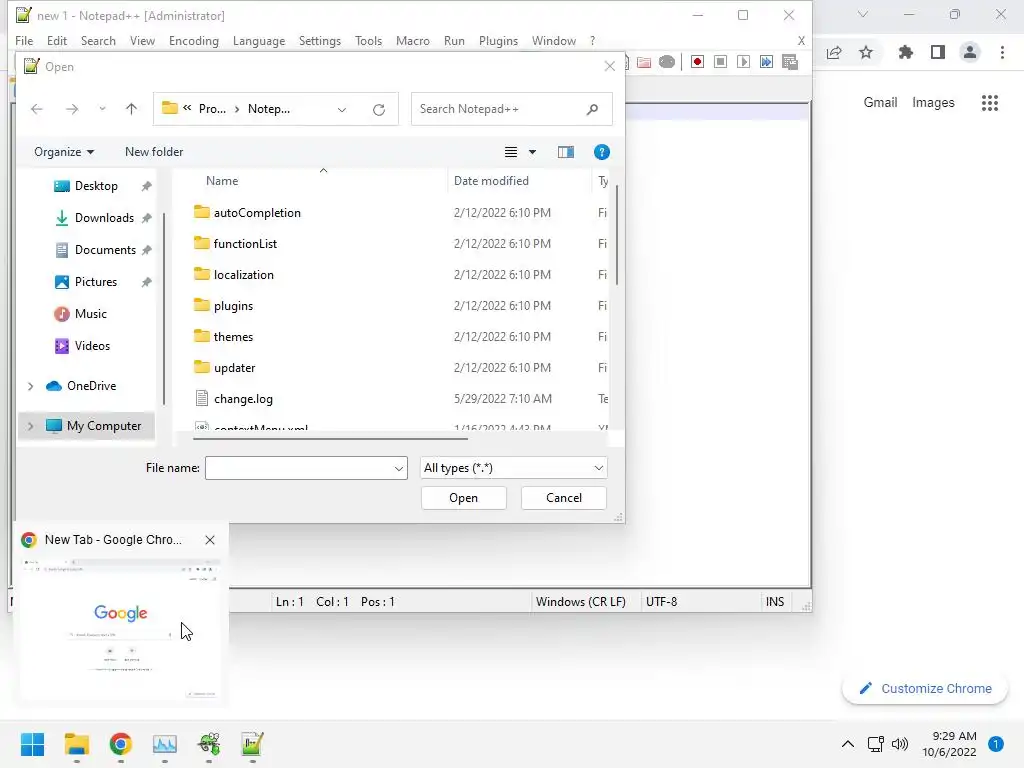The height and width of the screenshot is (768, 1024).
Task: Open Gmail link in Chrome
Action: click(x=880, y=103)
